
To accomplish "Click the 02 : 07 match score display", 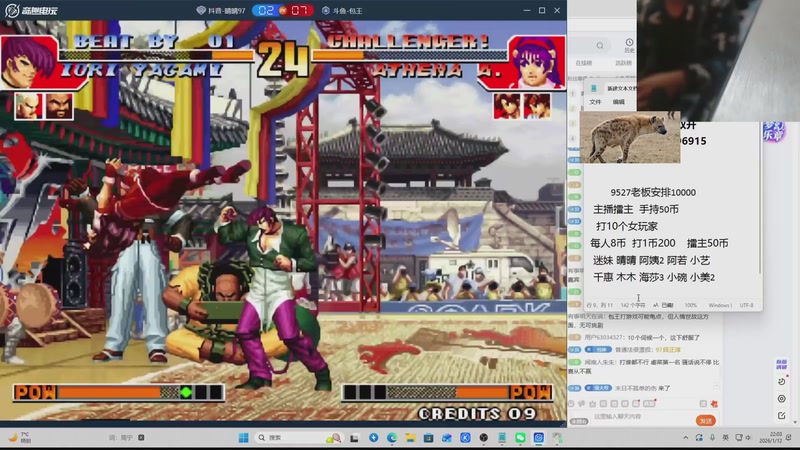I will pos(283,10).
